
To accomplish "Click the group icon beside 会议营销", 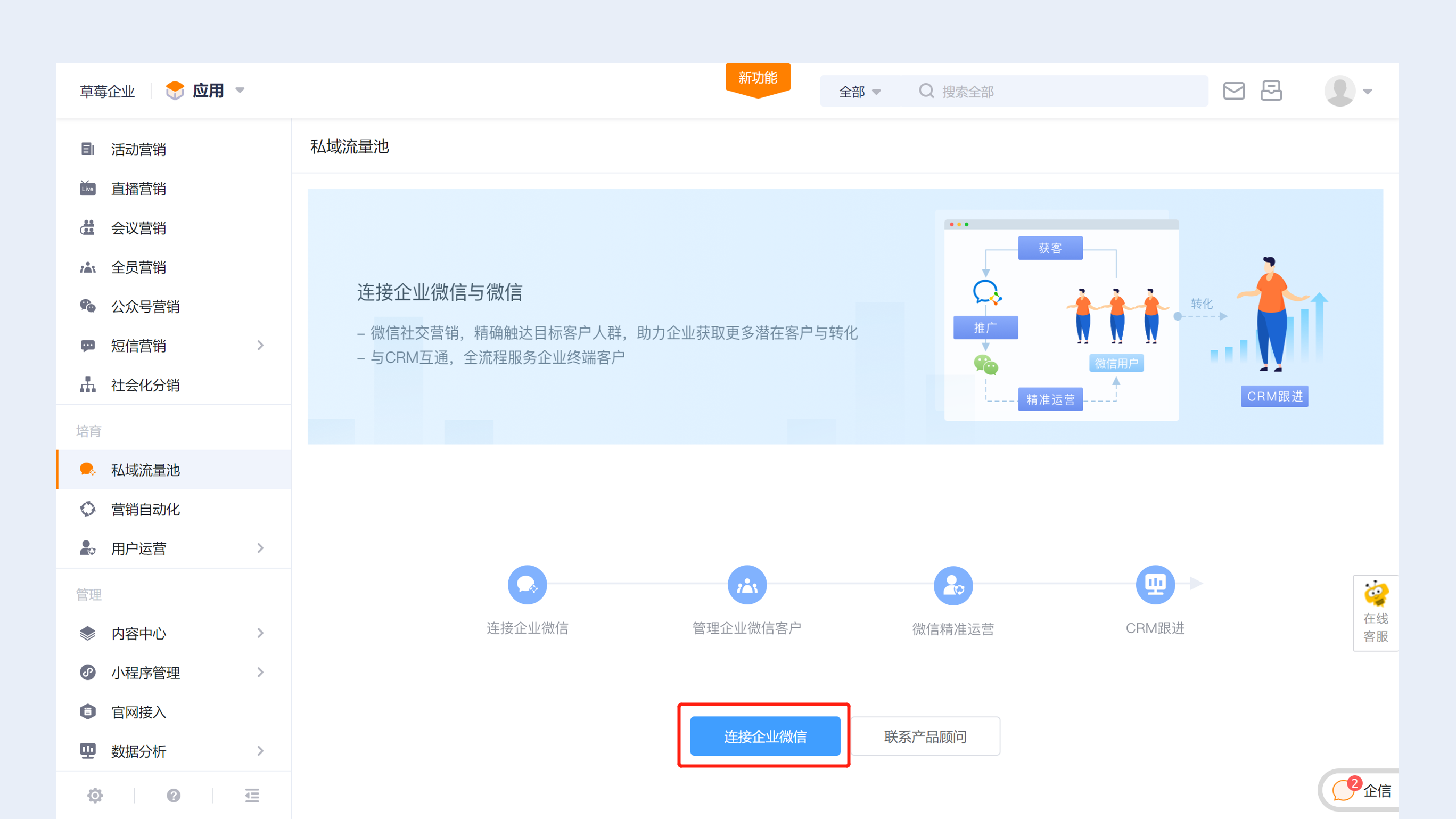I will 88,228.
